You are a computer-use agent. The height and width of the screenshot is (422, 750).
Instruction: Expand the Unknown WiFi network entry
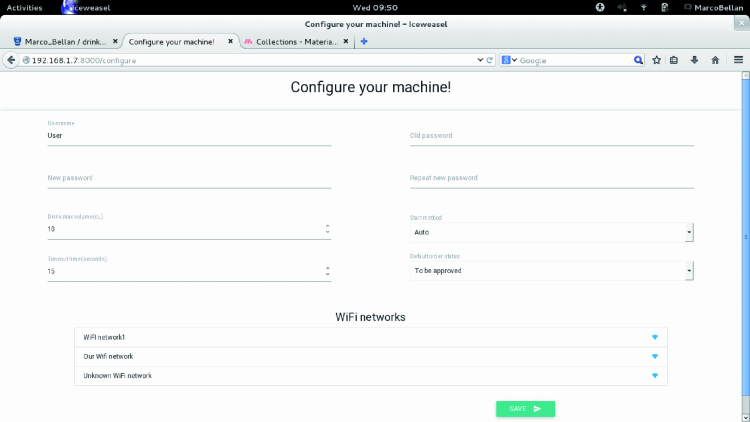tap(655, 376)
